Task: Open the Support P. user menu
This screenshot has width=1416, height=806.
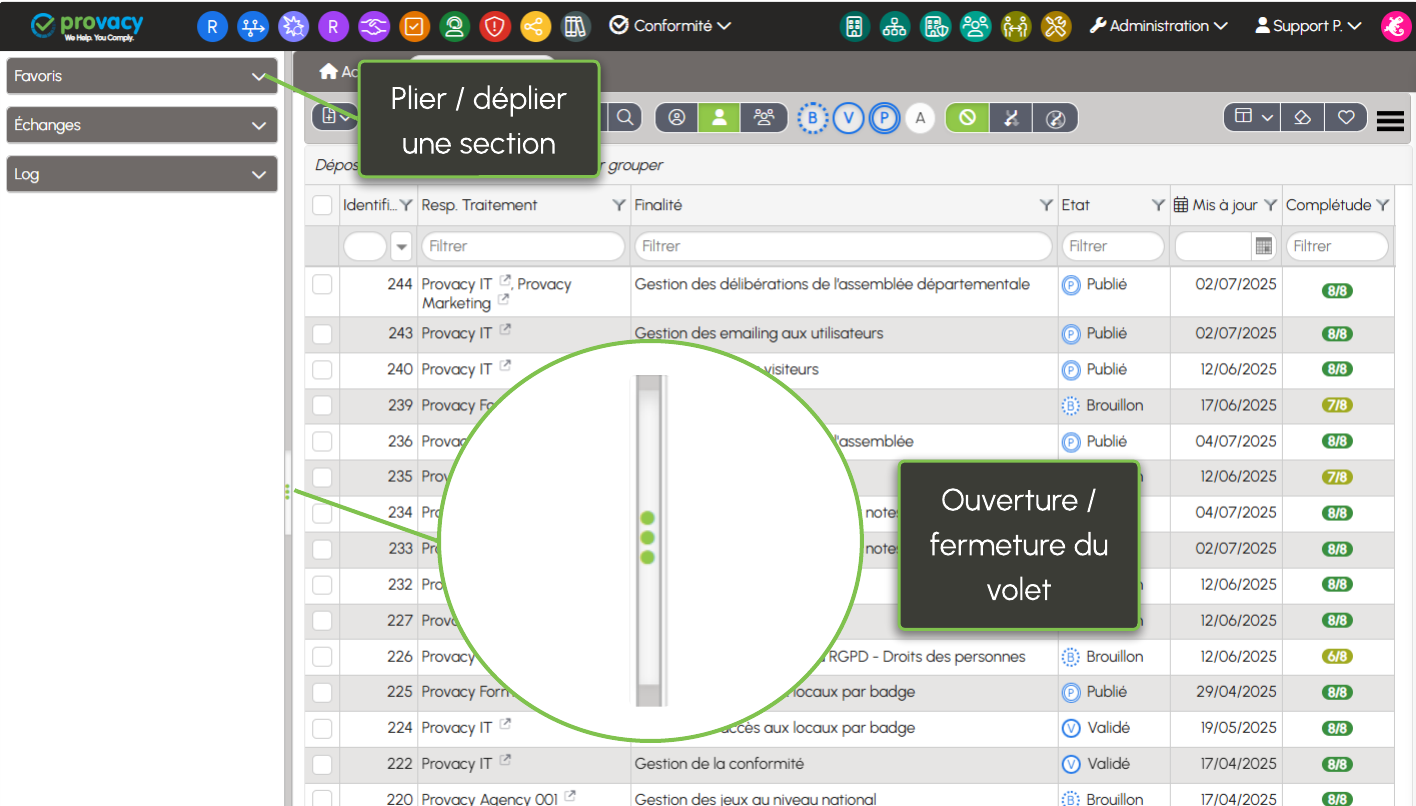Action: (1308, 26)
